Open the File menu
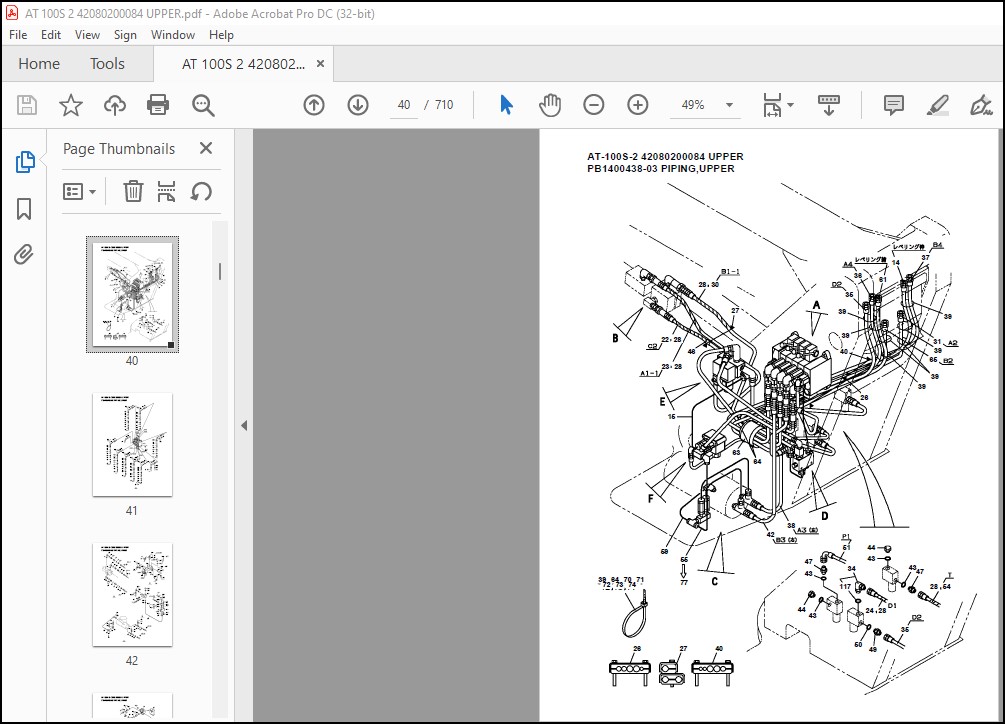The height and width of the screenshot is (724, 1005). (x=18, y=35)
